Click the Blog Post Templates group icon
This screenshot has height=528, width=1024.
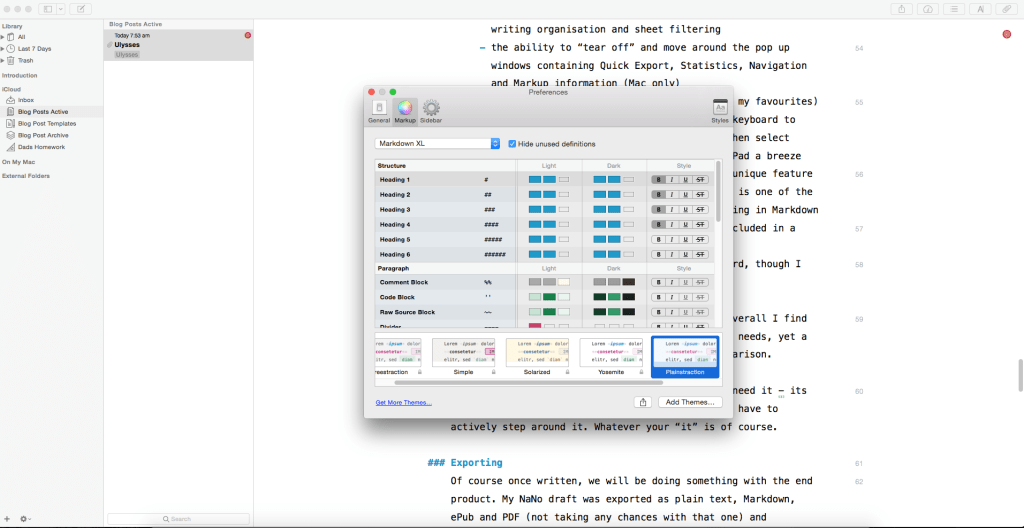click(x=11, y=124)
